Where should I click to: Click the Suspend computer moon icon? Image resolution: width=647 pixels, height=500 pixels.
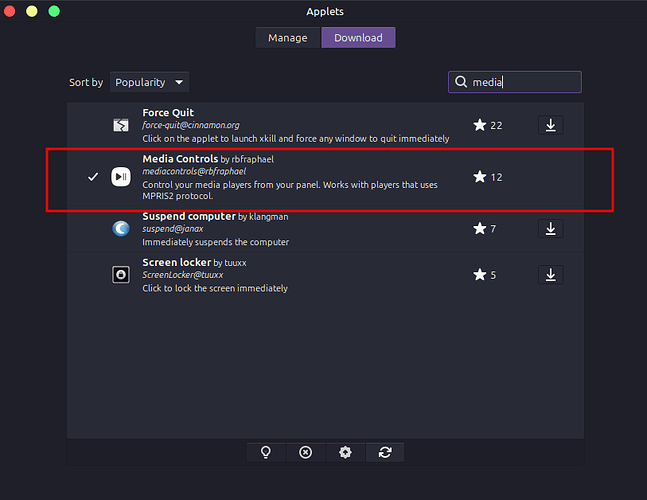[x=120, y=228]
